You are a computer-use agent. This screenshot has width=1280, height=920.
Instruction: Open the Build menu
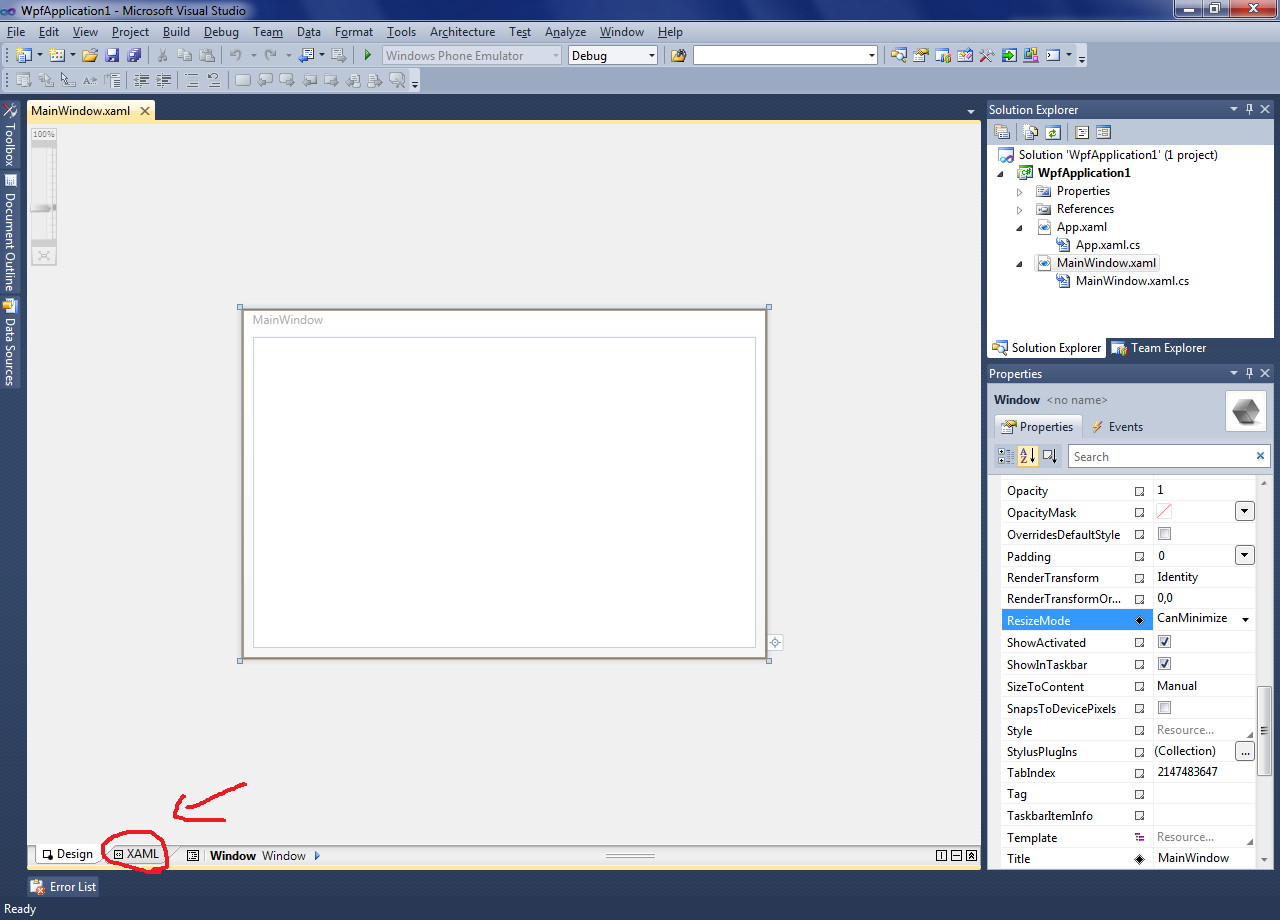(176, 32)
